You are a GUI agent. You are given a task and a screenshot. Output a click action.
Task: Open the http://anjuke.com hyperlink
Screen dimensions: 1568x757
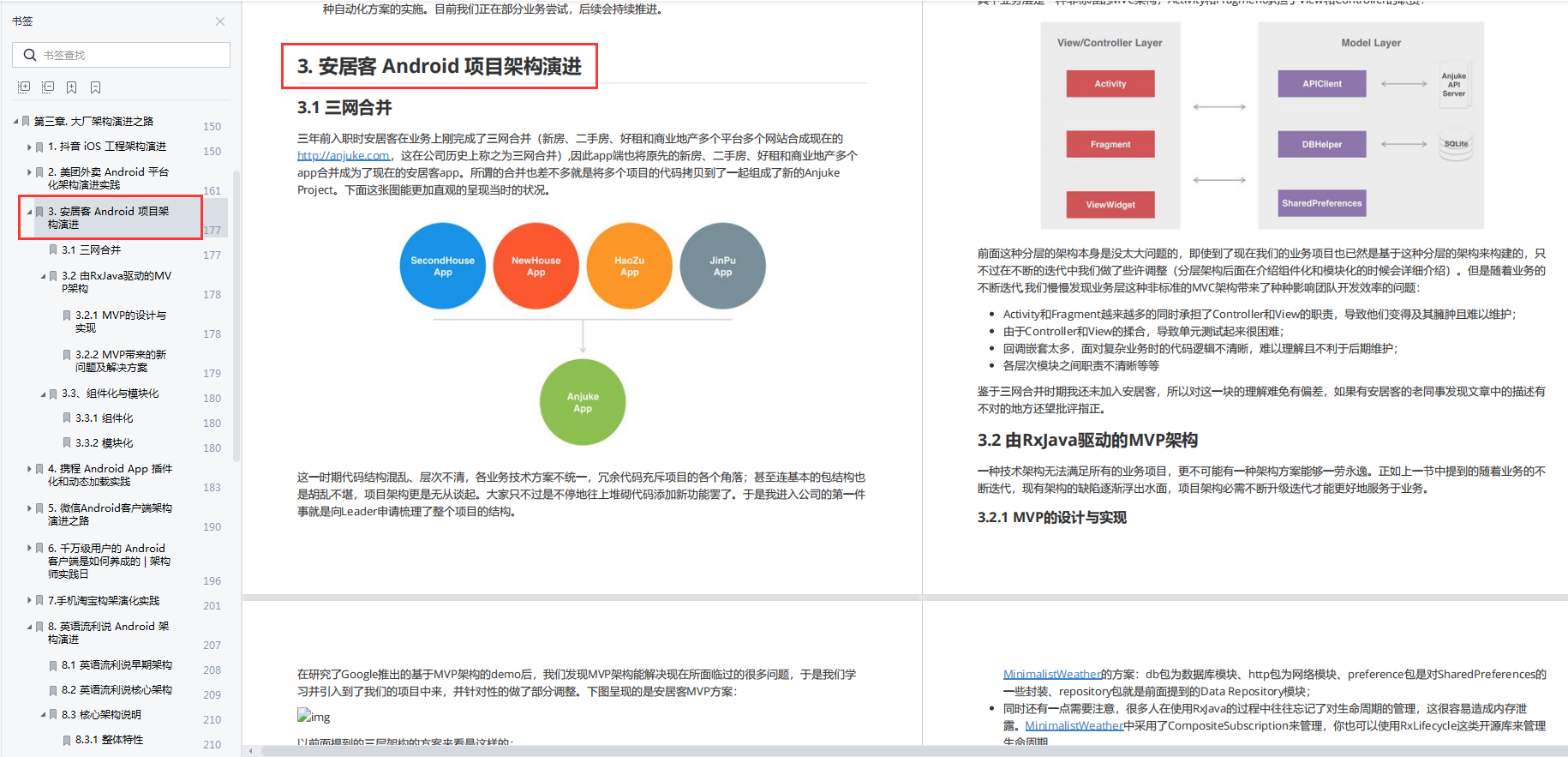tap(344, 156)
